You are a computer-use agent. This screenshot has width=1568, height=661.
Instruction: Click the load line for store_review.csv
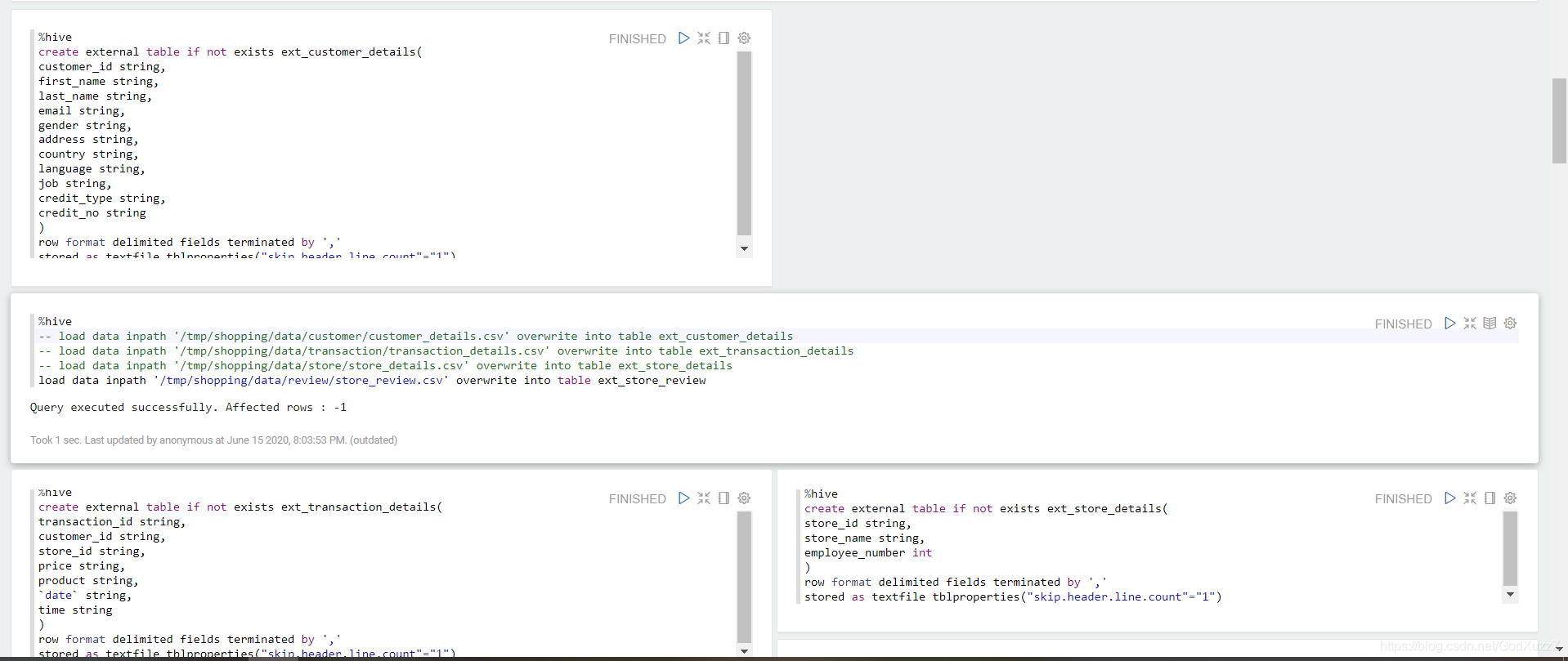tap(372, 381)
